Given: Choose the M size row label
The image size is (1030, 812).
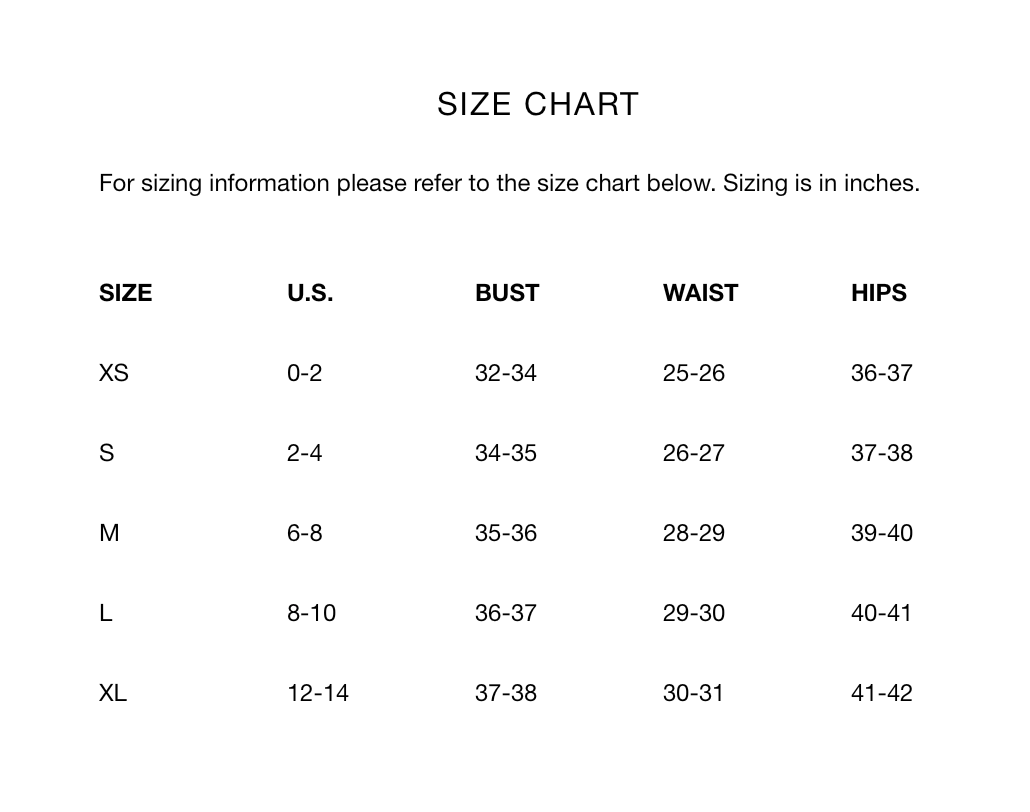Looking at the screenshot, I should click(109, 533).
